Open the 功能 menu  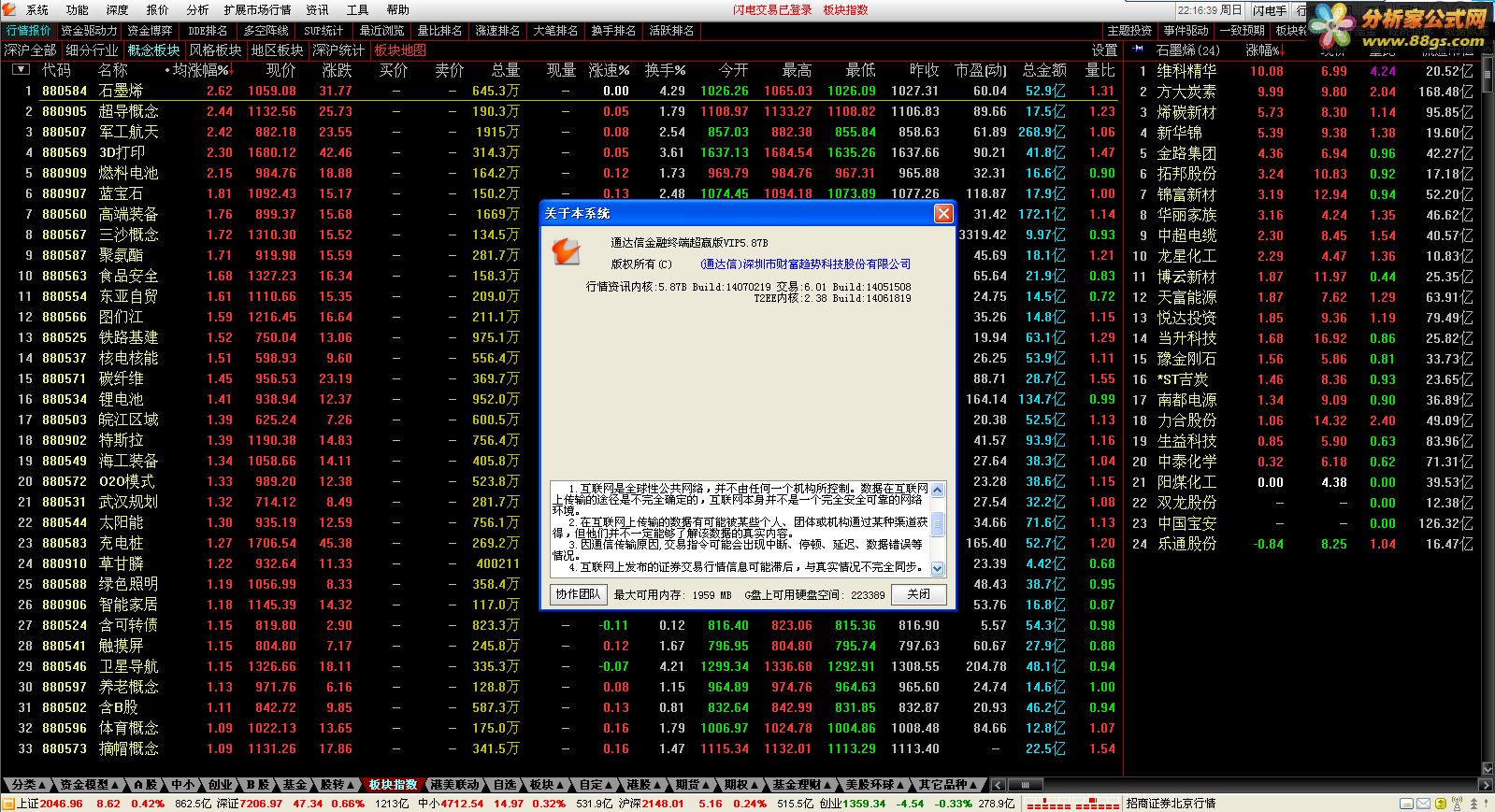point(78,9)
